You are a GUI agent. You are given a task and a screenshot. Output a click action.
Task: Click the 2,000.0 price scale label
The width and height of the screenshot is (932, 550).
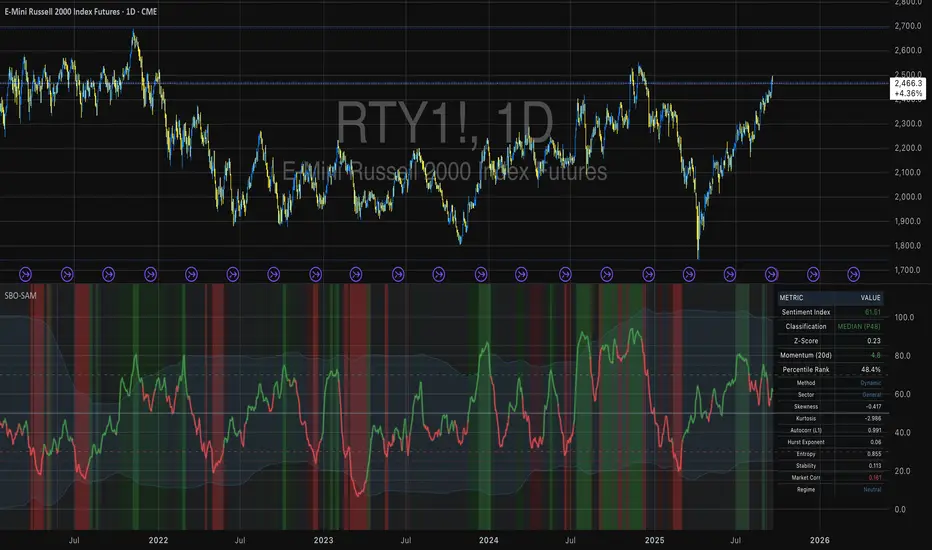(908, 197)
